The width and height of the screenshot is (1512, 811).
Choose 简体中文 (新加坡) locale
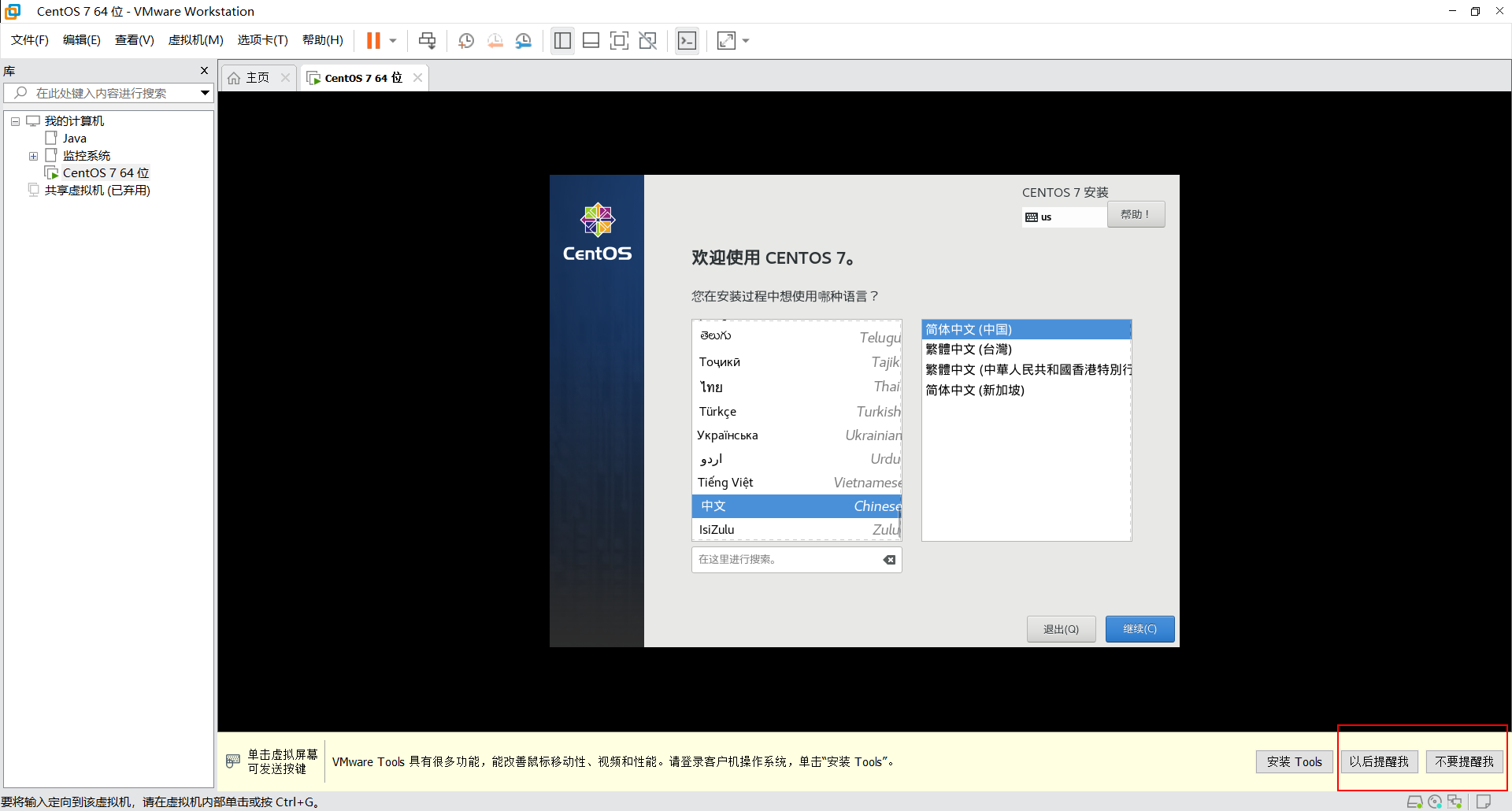pyautogui.click(x=1026, y=391)
